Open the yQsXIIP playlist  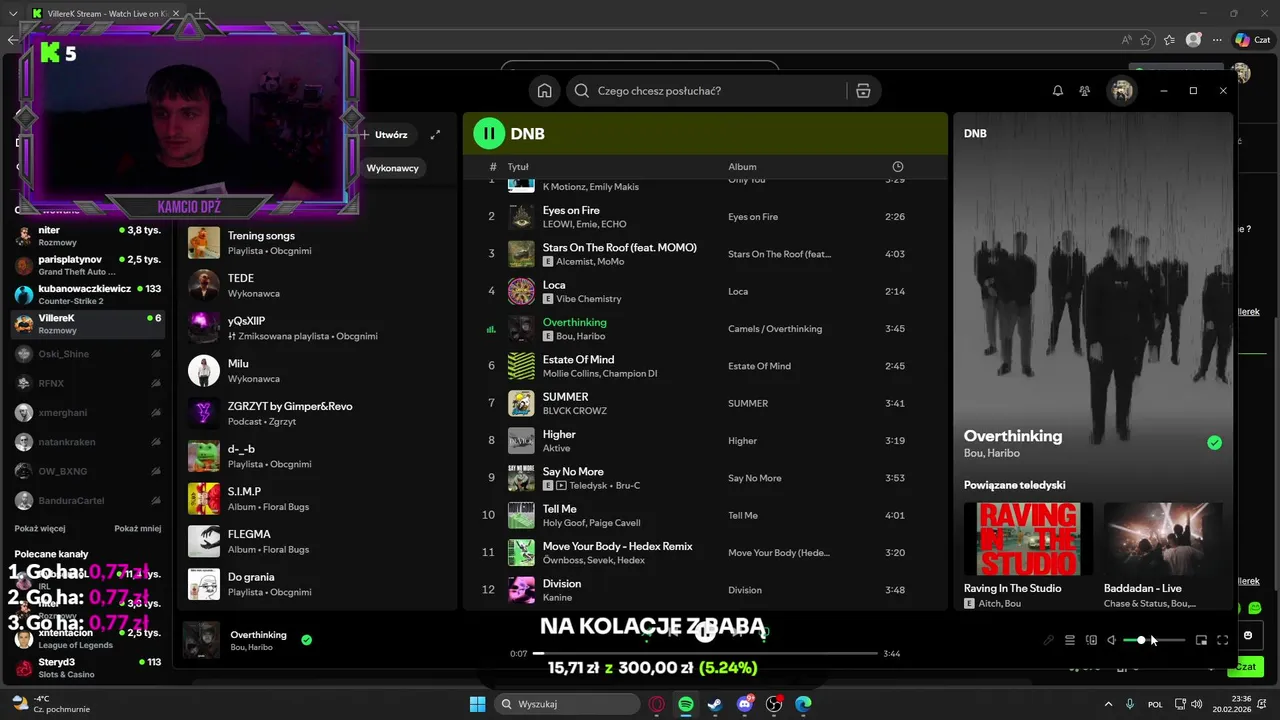pyautogui.click(x=318, y=328)
